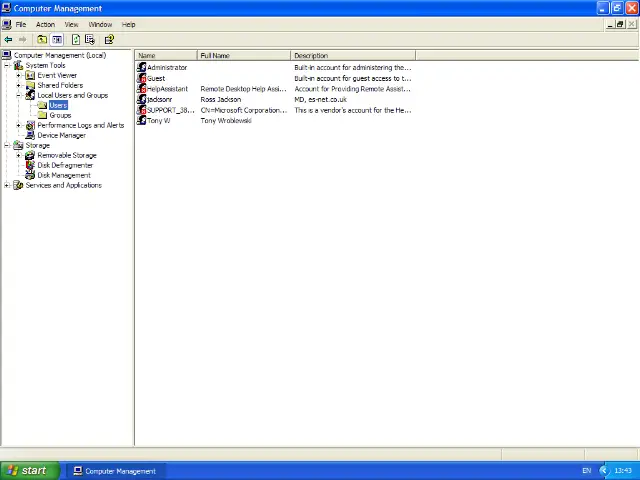The width and height of the screenshot is (640, 480).
Task: Collapse the Local Users and Groups node
Action: [18, 95]
